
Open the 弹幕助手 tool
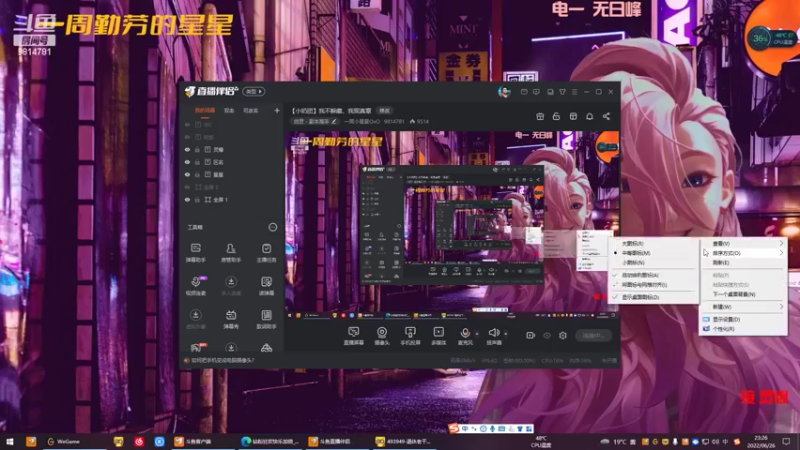195,253
